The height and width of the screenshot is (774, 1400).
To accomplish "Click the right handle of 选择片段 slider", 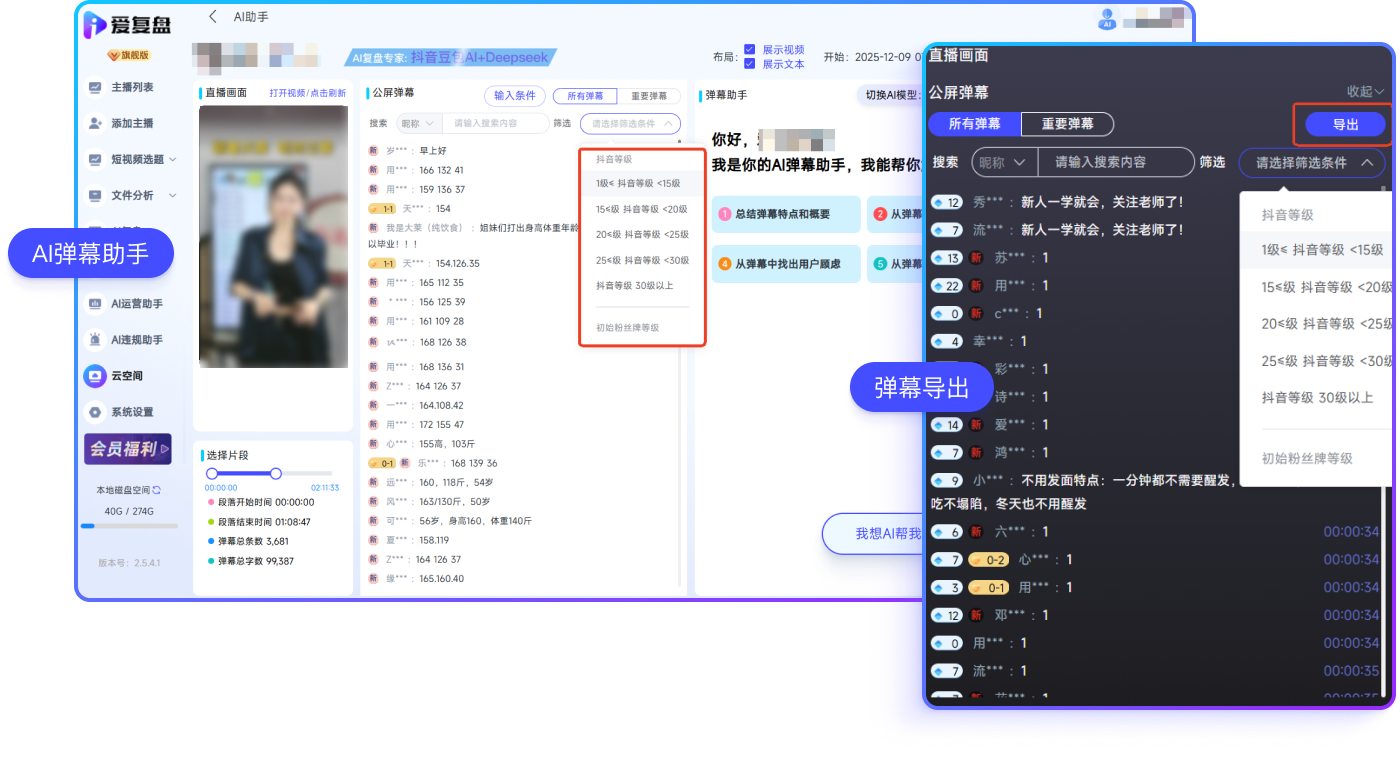I will [x=276, y=473].
